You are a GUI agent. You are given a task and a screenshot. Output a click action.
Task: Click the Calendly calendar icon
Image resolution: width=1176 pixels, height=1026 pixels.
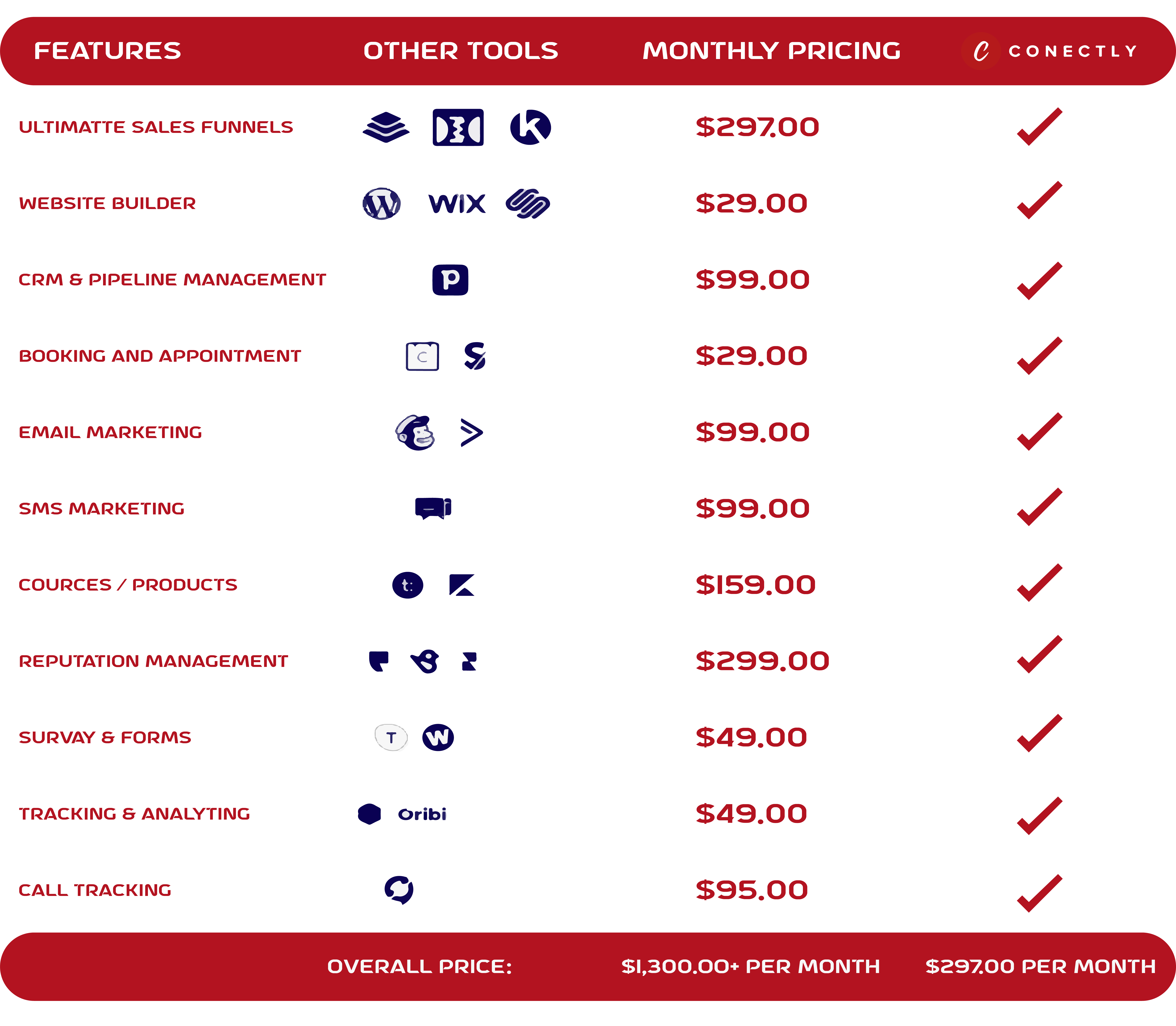click(x=422, y=356)
